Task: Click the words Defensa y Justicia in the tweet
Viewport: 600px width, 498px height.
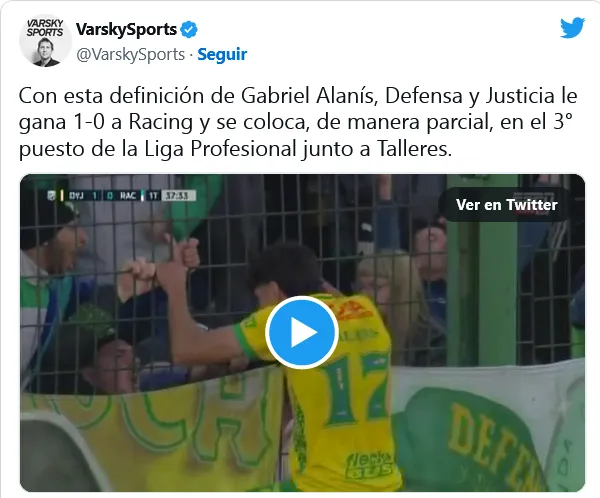Action: click(470, 96)
